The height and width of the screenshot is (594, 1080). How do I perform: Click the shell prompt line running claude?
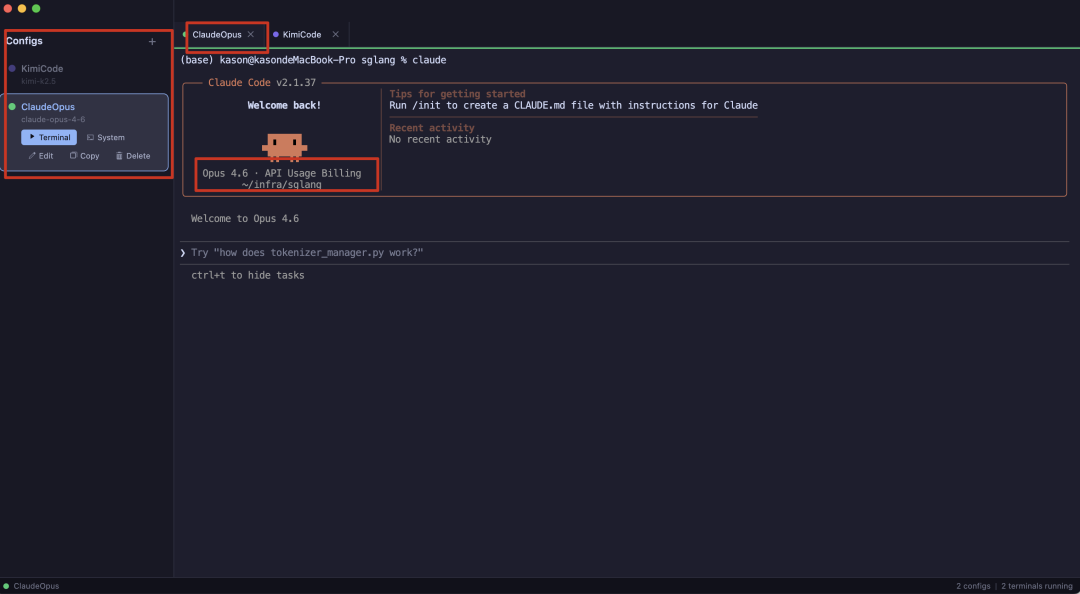[313, 60]
